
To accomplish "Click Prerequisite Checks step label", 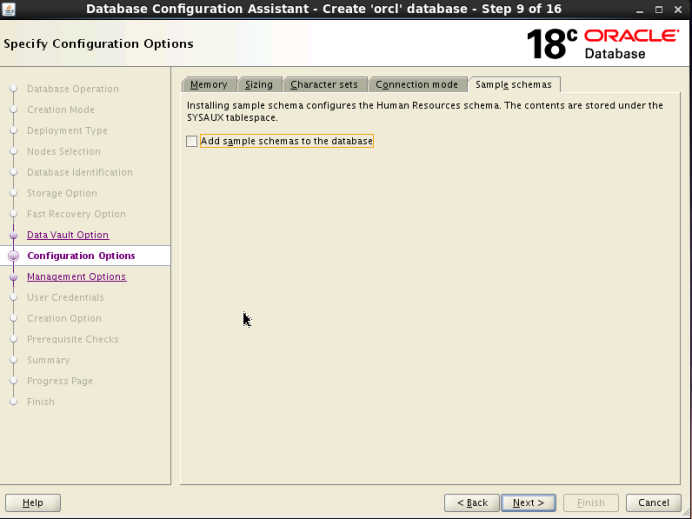I will tap(73, 339).
